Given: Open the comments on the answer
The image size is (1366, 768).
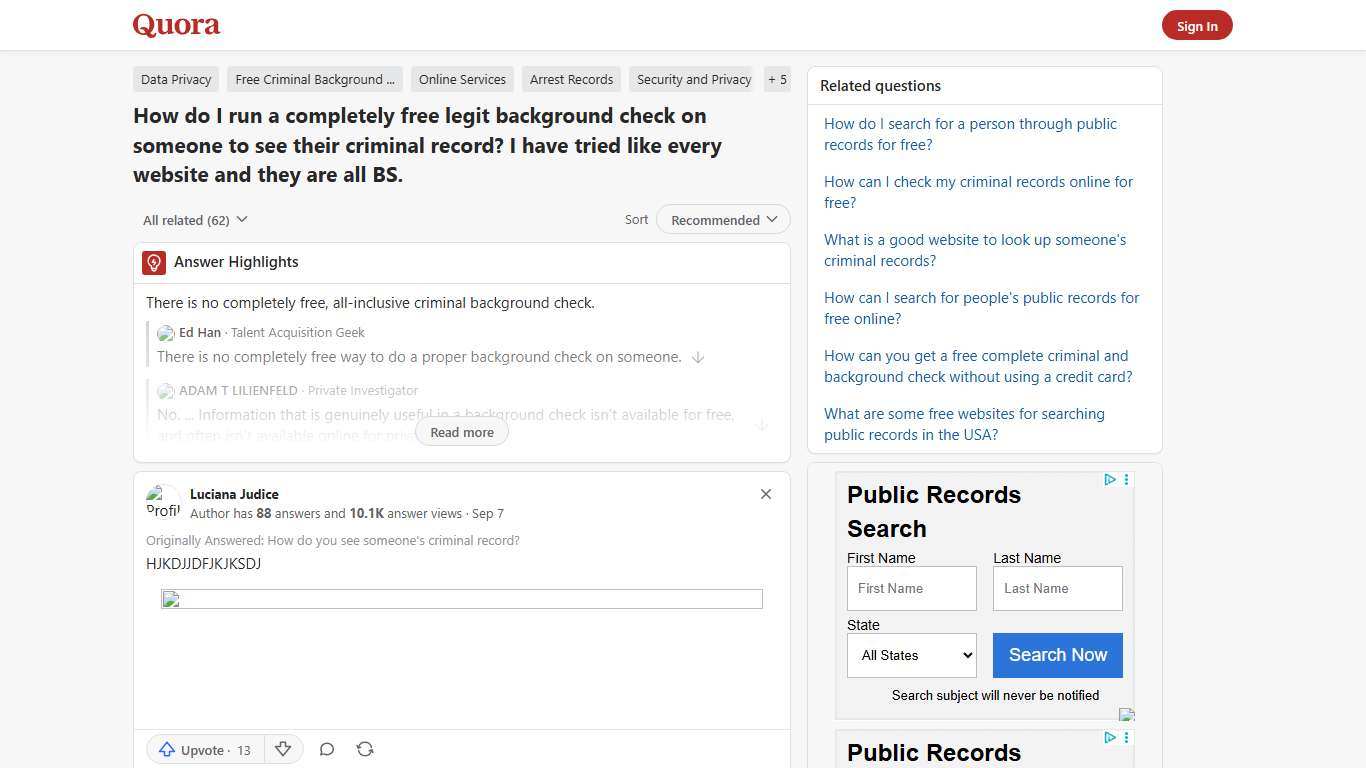Looking at the screenshot, I should pyautogui.click(x=327, y=749).
